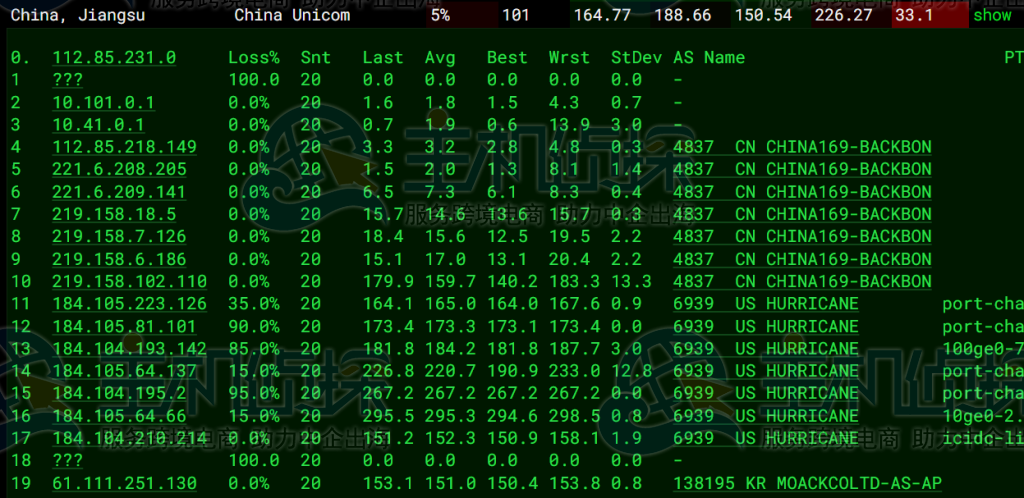Click the 35.0% loss value at hop 11
This screenshot has height=498, width=1024.
[x=254, y=304]
